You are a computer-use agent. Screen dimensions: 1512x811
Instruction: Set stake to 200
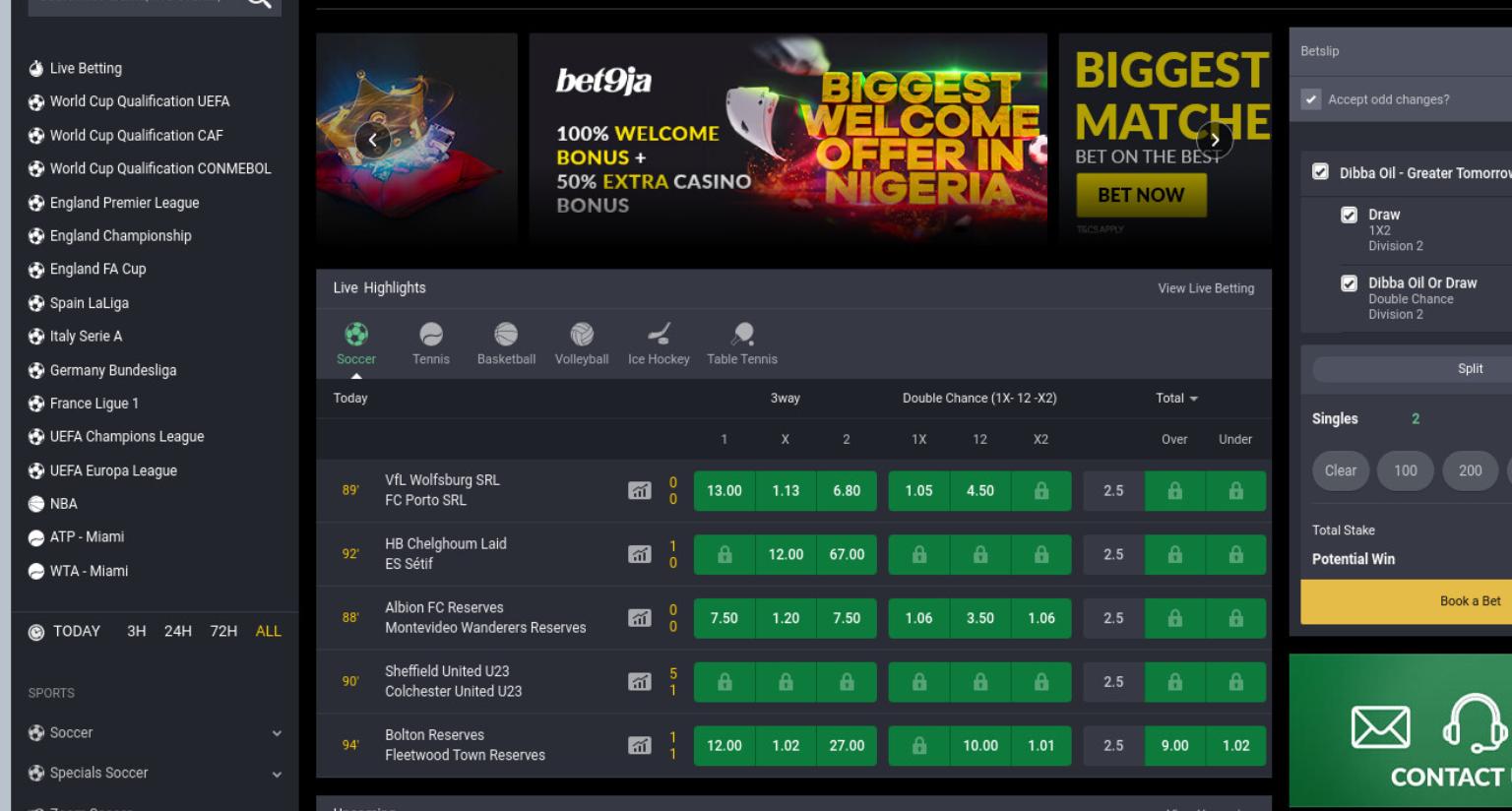[x=1471, y=471]
